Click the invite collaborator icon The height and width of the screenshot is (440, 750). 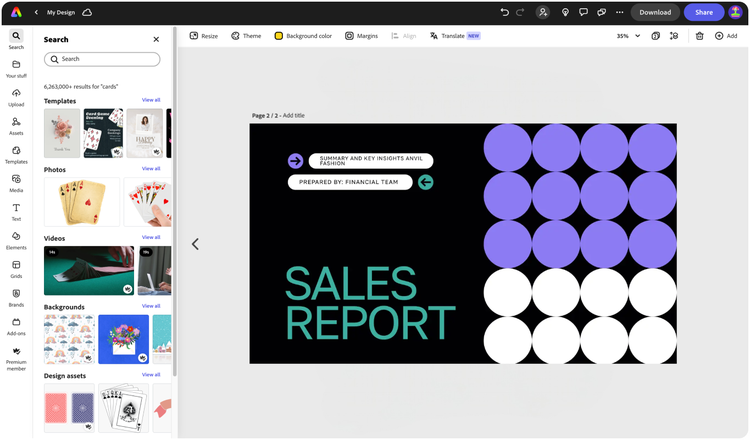point(543,12)
